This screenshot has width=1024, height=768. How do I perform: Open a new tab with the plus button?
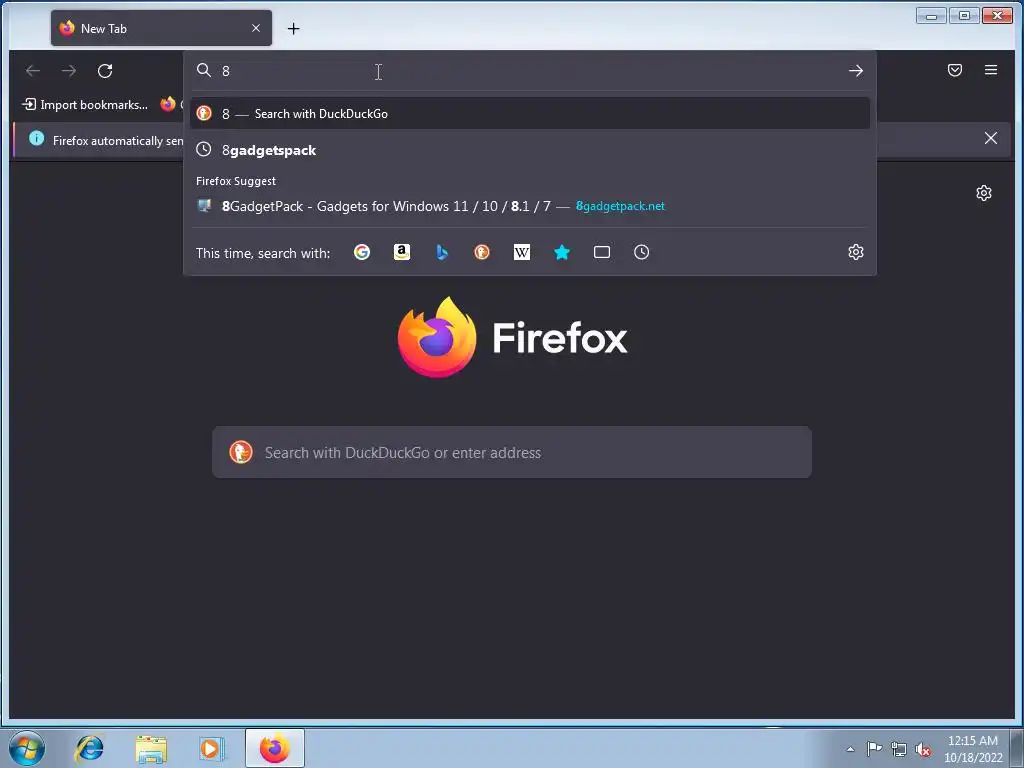(293, 29)
